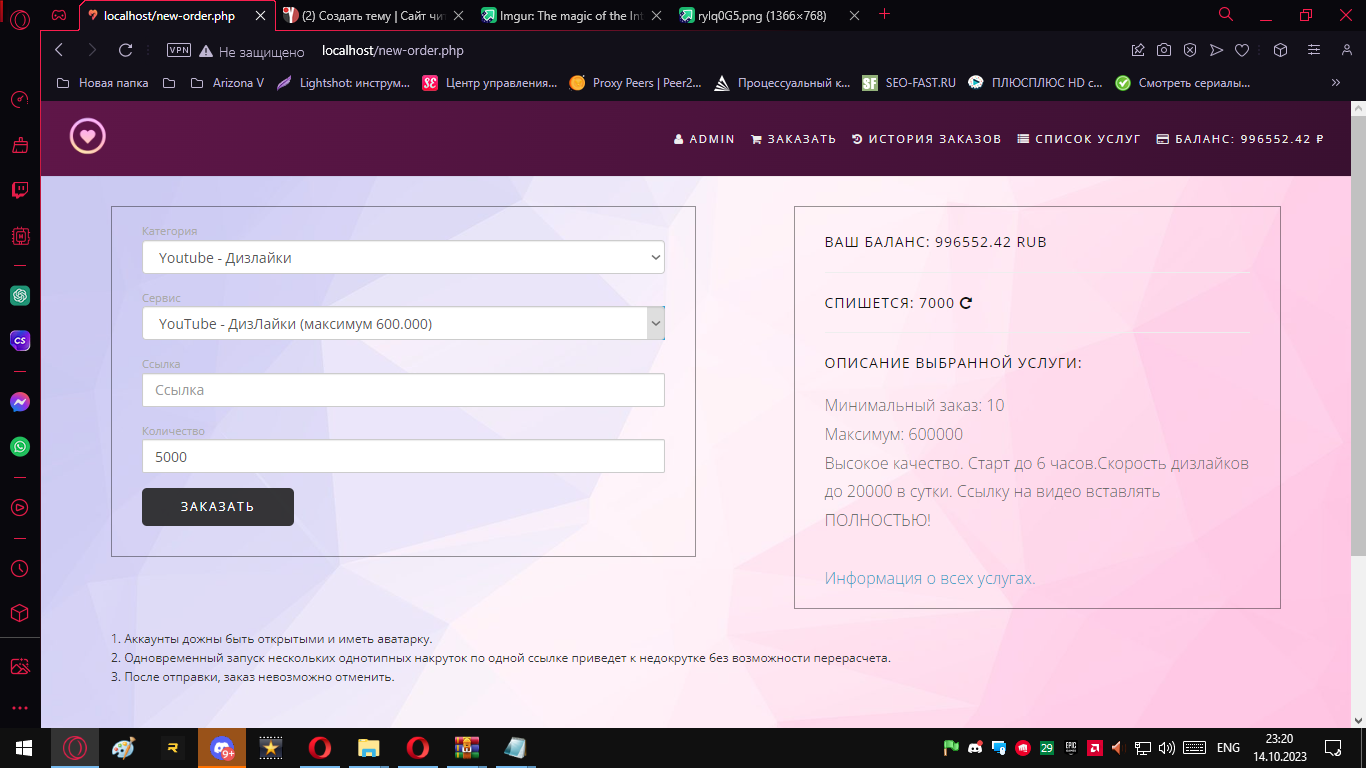Click the ad blocker shield icon
The image size is (1366, 768).
pos(1190,50)
